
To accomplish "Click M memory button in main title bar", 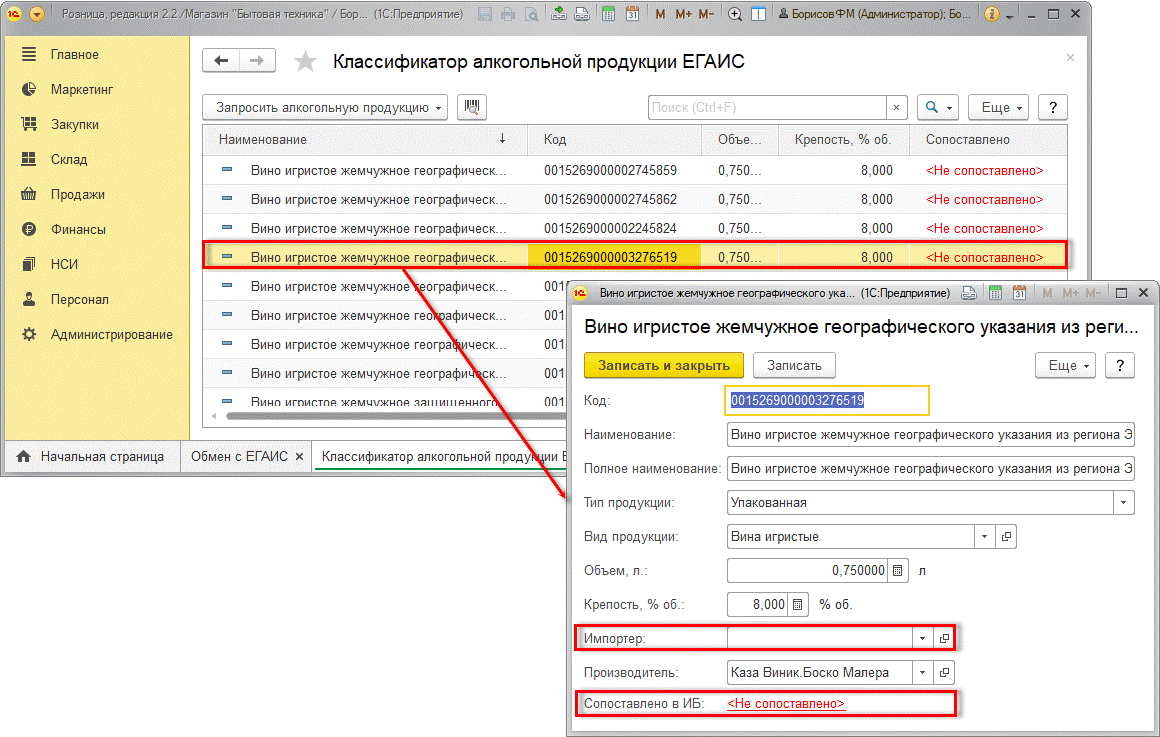I will (x=660, y=14).
